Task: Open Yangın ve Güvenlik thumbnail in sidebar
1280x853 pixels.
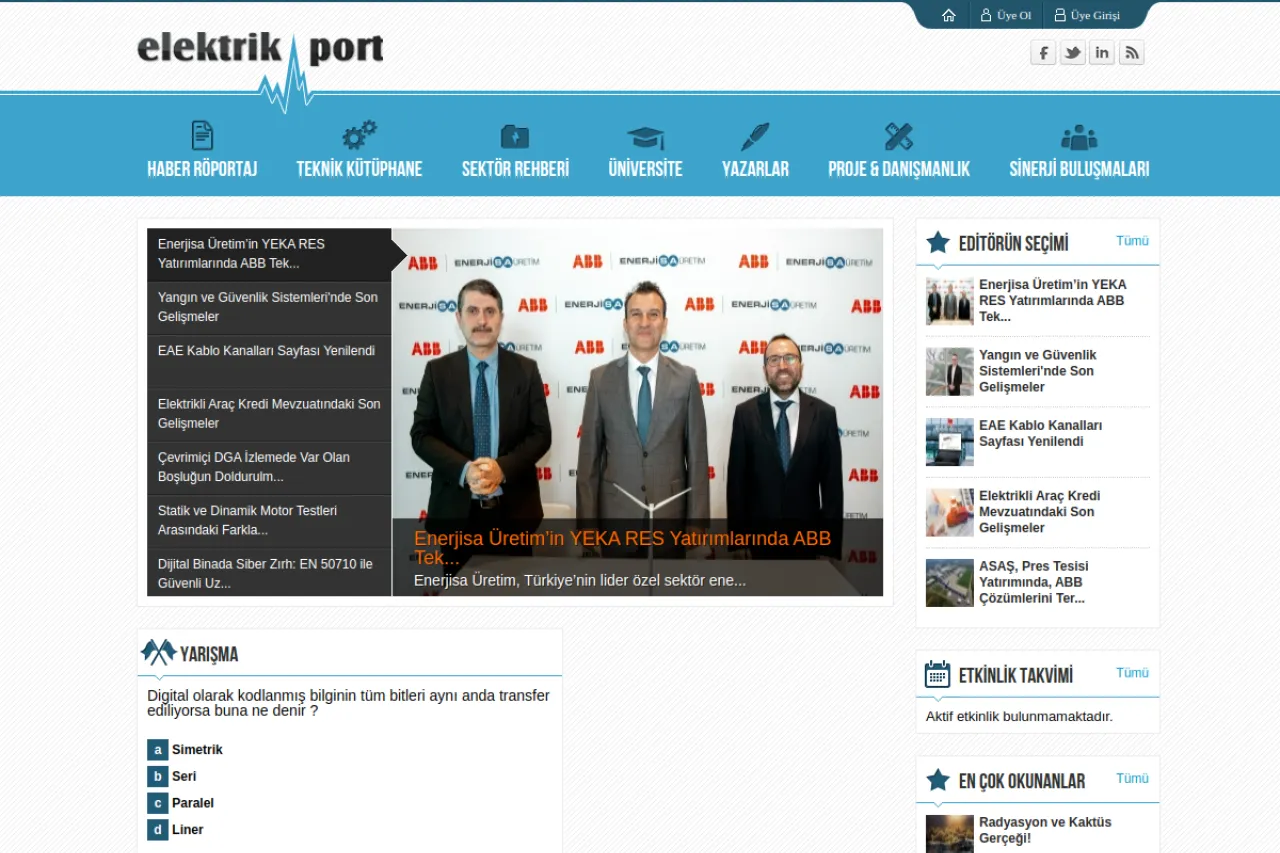Action: [x=949, y=372]
